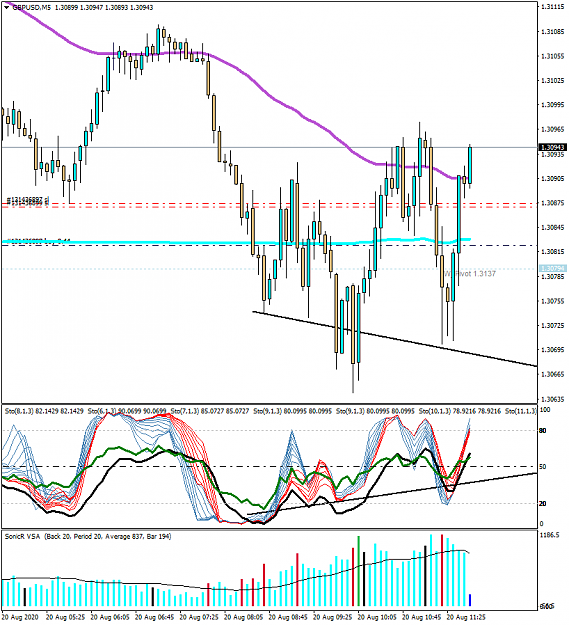The image size is (569, 625).
Task: Select the Sto(10.1.3) 78.9216 indicator label
Action: [460, 411]
